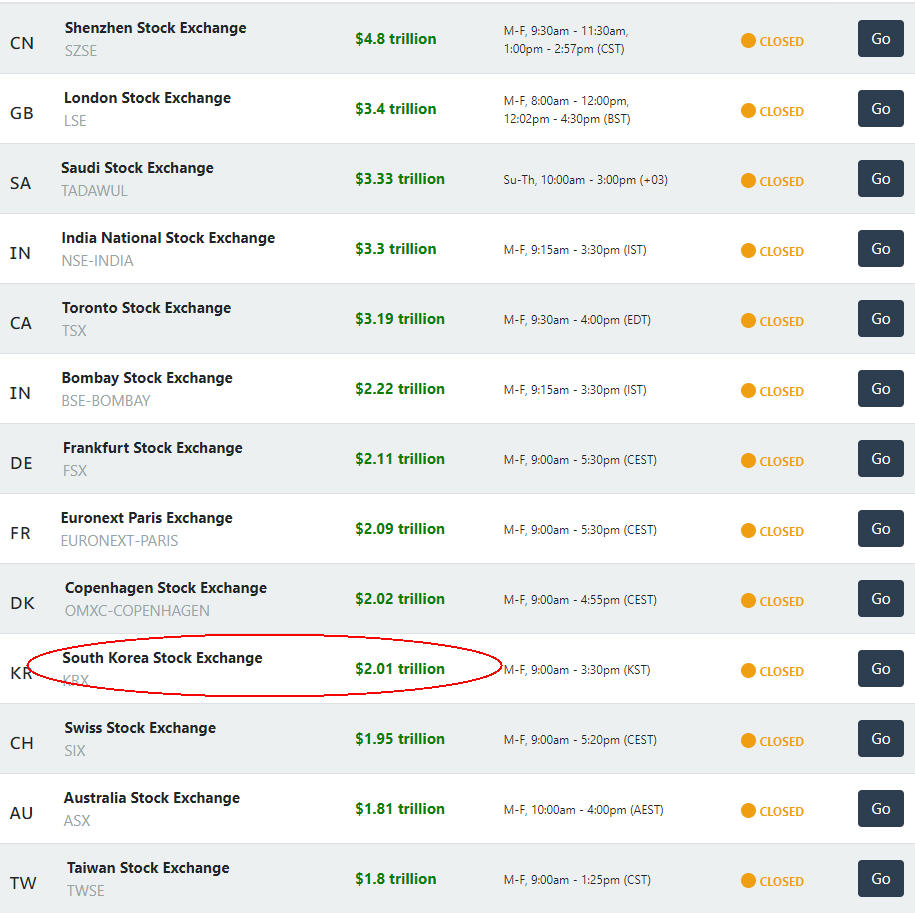Click Go button for Saudi Stock Exchange

880,179
